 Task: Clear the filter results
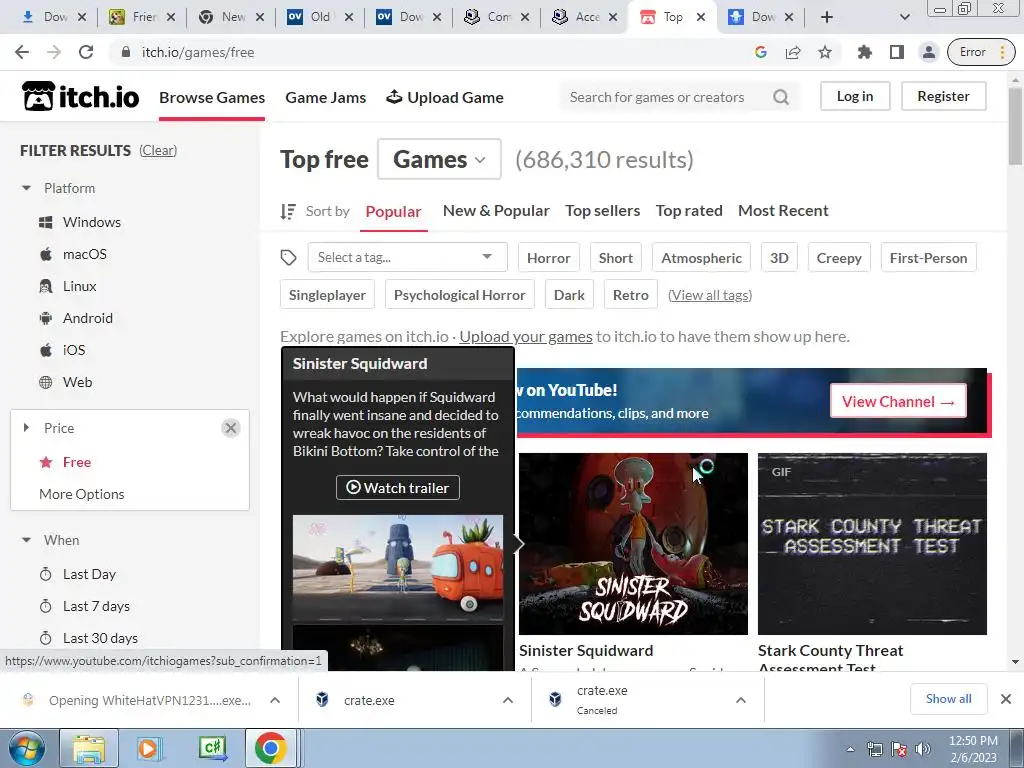click(x=158, y=150)
